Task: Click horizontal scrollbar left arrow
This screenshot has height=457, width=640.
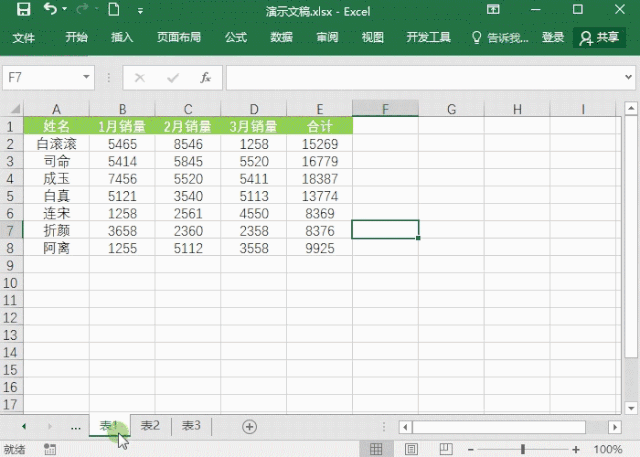Action: [x=405, y=427]
